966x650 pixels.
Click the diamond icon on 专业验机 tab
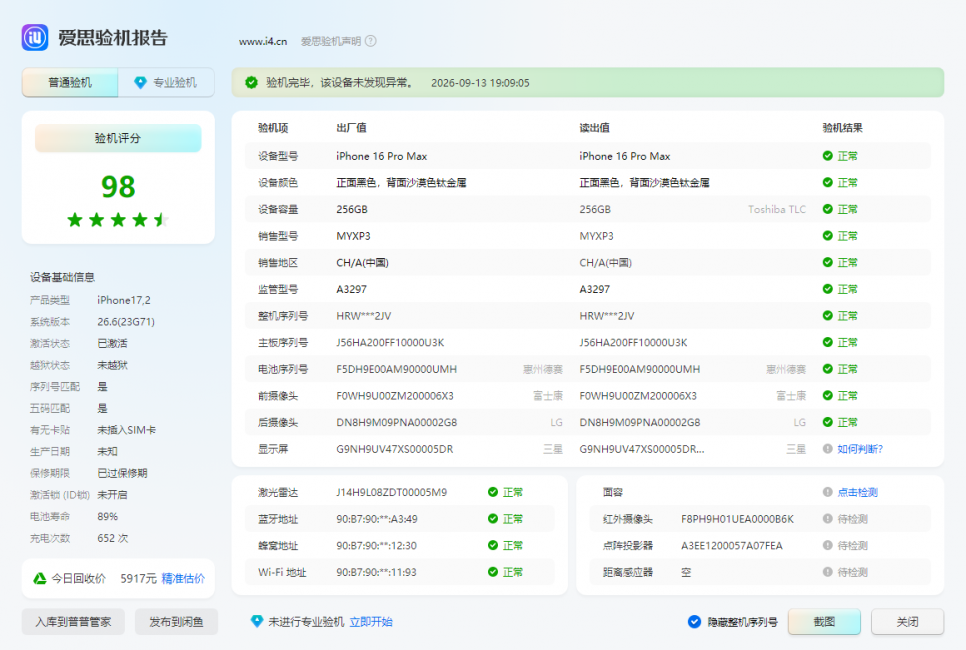[140, 83]
